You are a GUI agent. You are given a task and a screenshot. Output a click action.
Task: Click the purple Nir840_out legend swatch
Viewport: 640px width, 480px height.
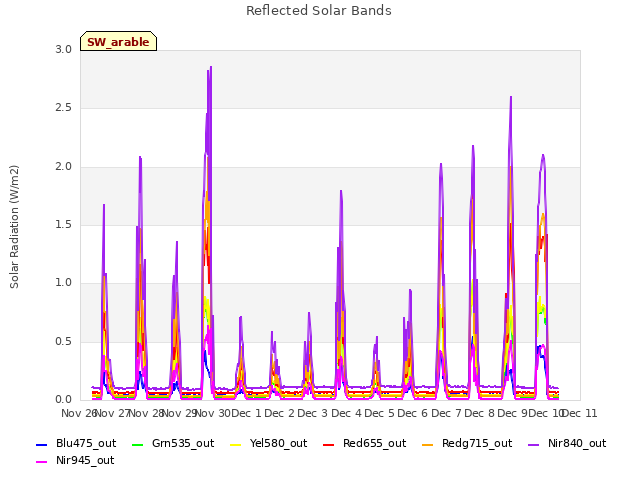pyautogui.click(x=534, y=444)
